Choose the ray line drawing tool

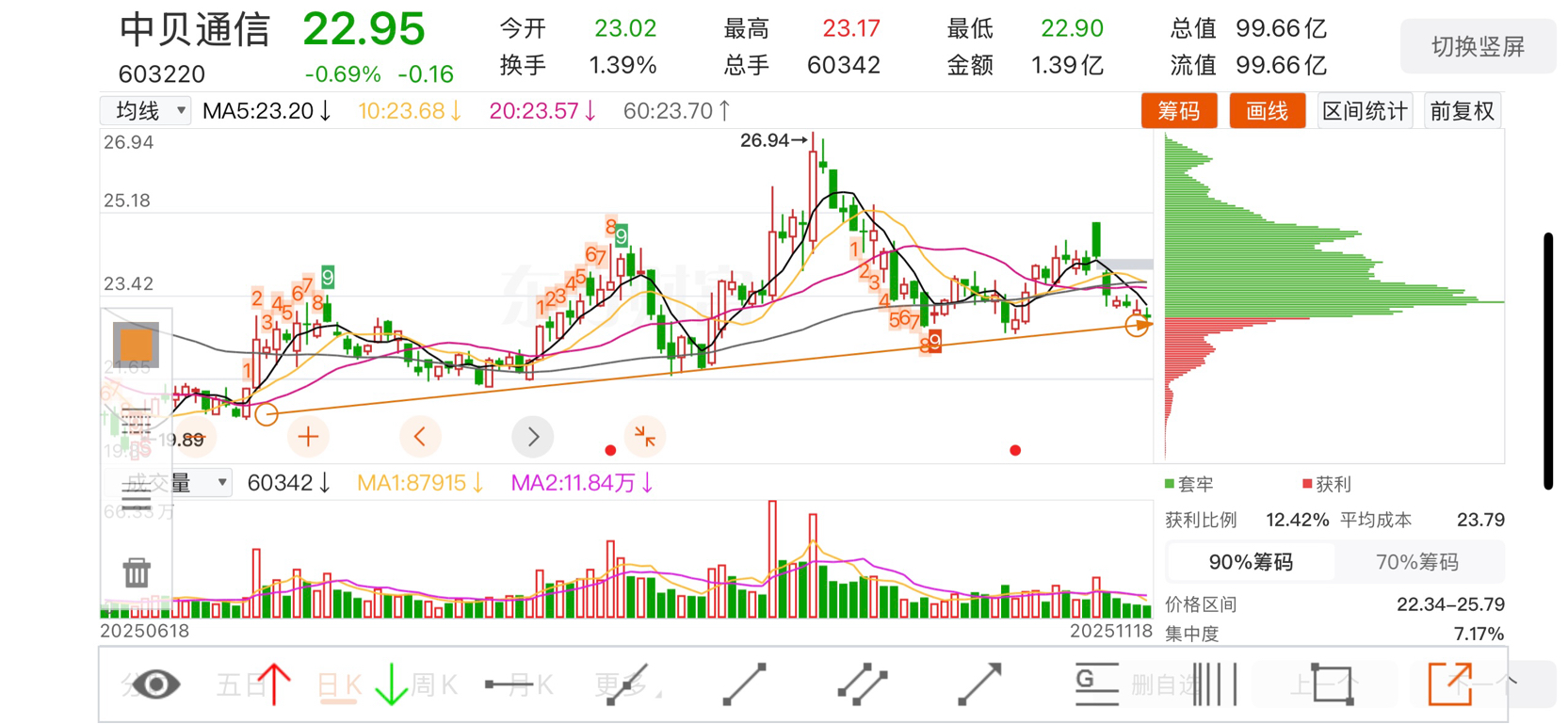[x=627, y=684]
